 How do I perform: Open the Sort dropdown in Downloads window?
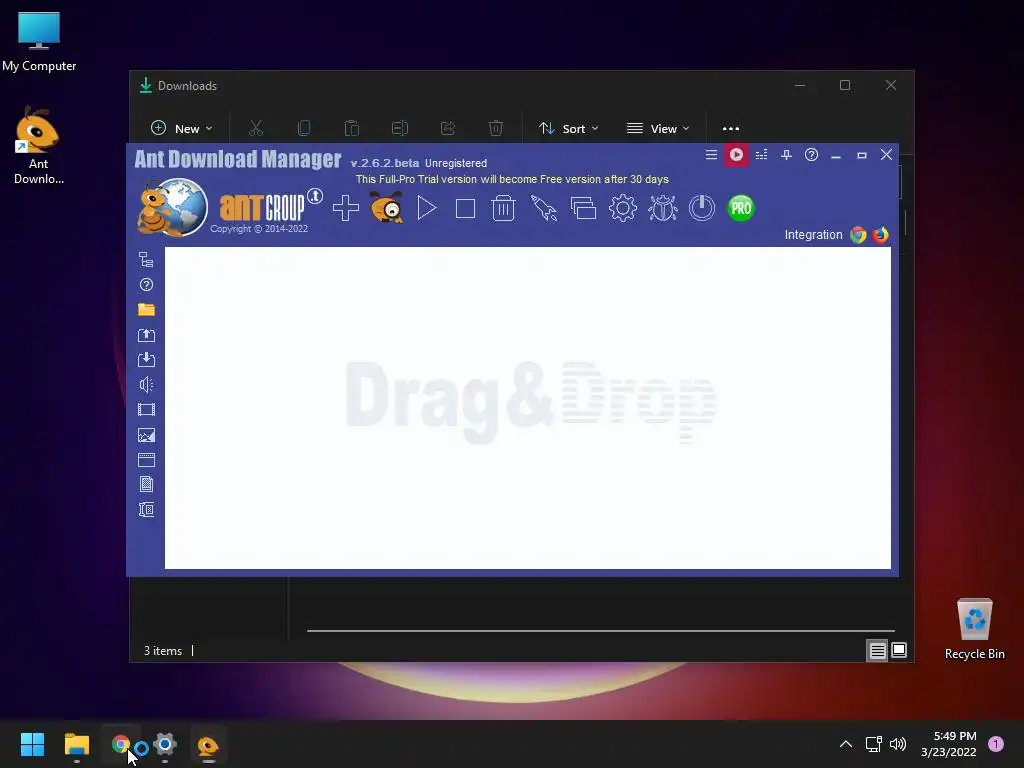pos(568,129)
